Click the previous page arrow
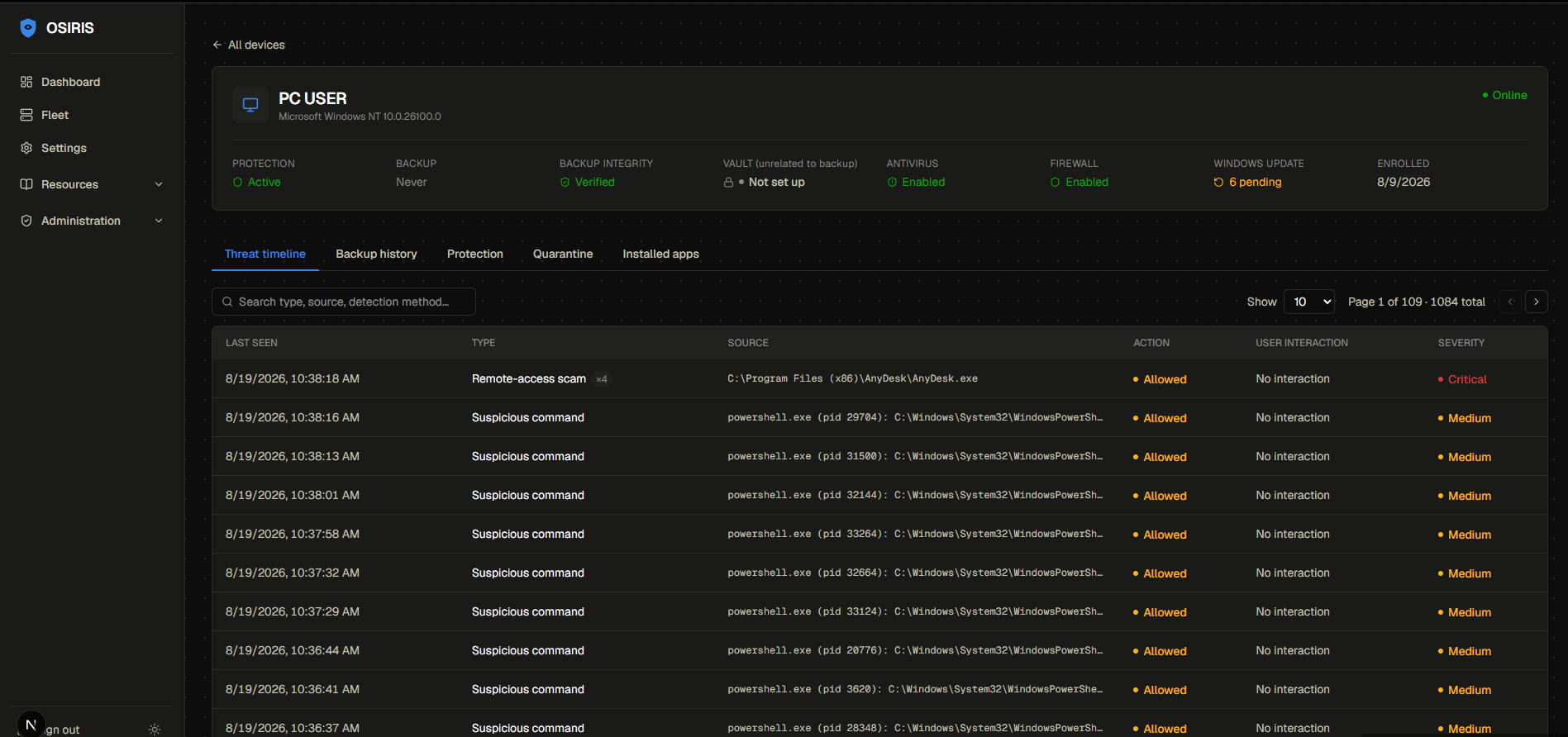Viewport: 1568px width, 737px height. tap(1510, 302)
